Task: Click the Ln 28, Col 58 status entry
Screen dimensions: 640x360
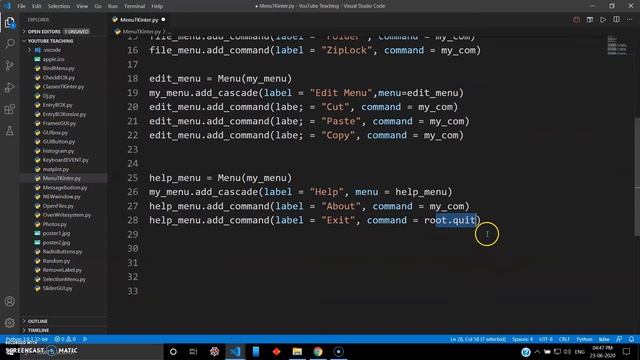Action: (x=478, y=339)
